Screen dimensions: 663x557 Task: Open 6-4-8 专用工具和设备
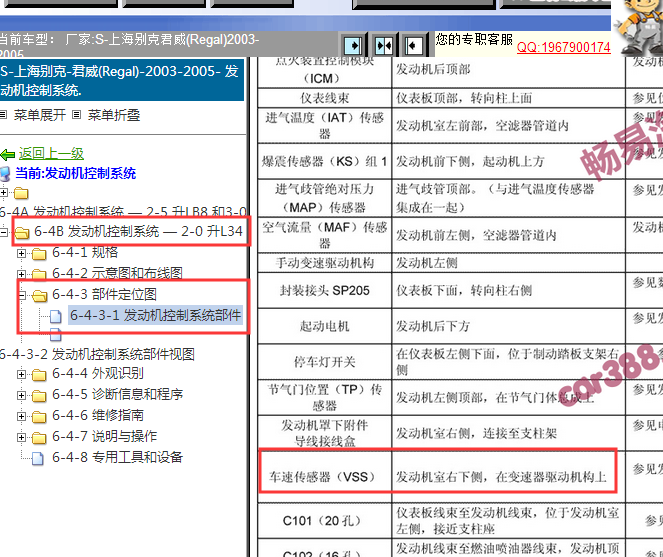118,457
